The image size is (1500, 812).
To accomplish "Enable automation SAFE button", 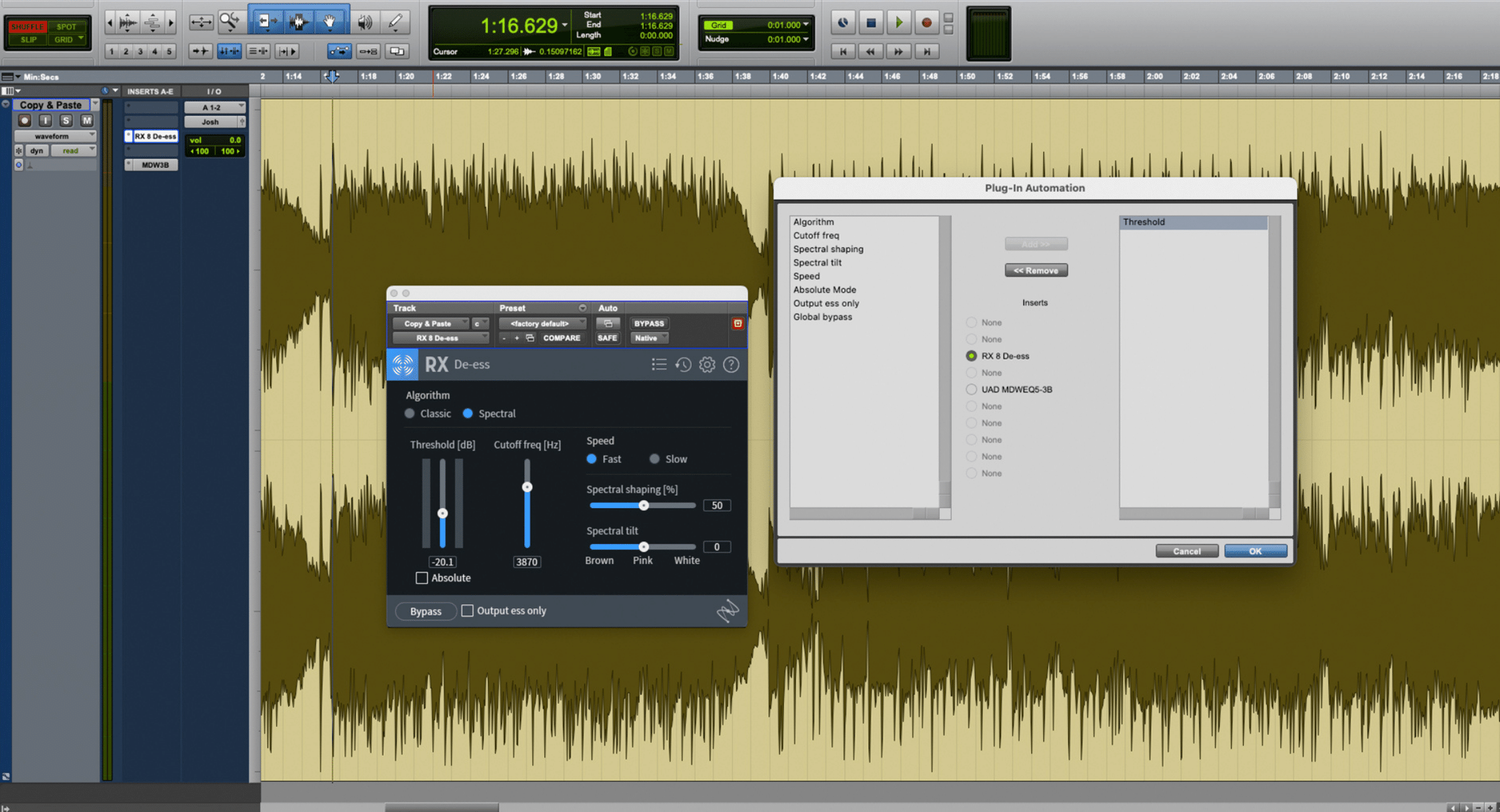I will [x=607, y=338].
